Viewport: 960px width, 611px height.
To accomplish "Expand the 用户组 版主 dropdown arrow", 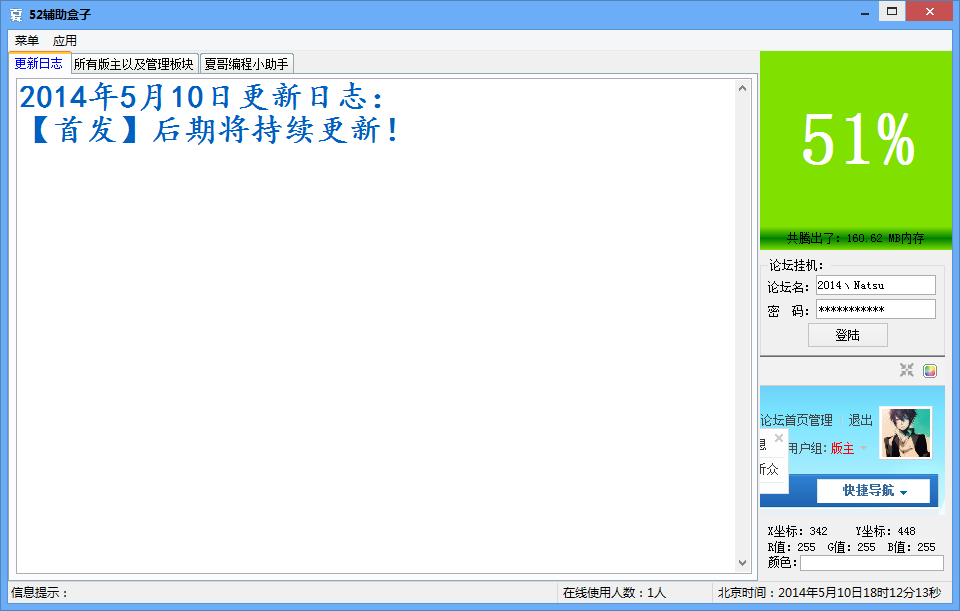I will [x=863, y=448].
